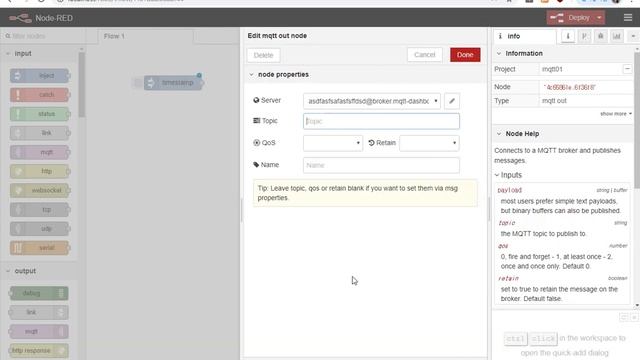This screenshot has width=640, height=360.
Task: Click the Done button
Action: tap(465, 55)
